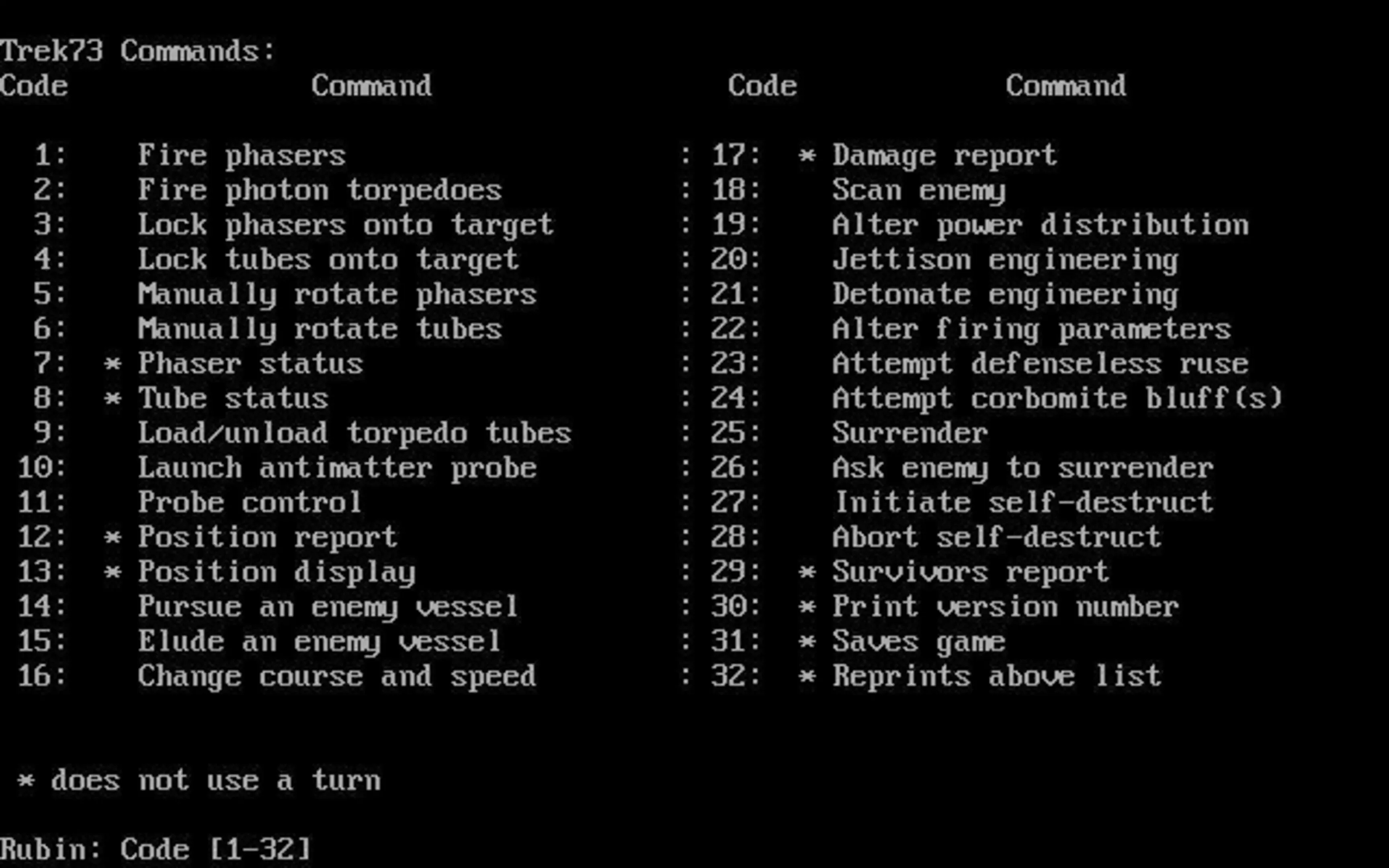Screen dimensions: 1389x868
Task: Select Alter power distribution
Action: (1040, 225)
